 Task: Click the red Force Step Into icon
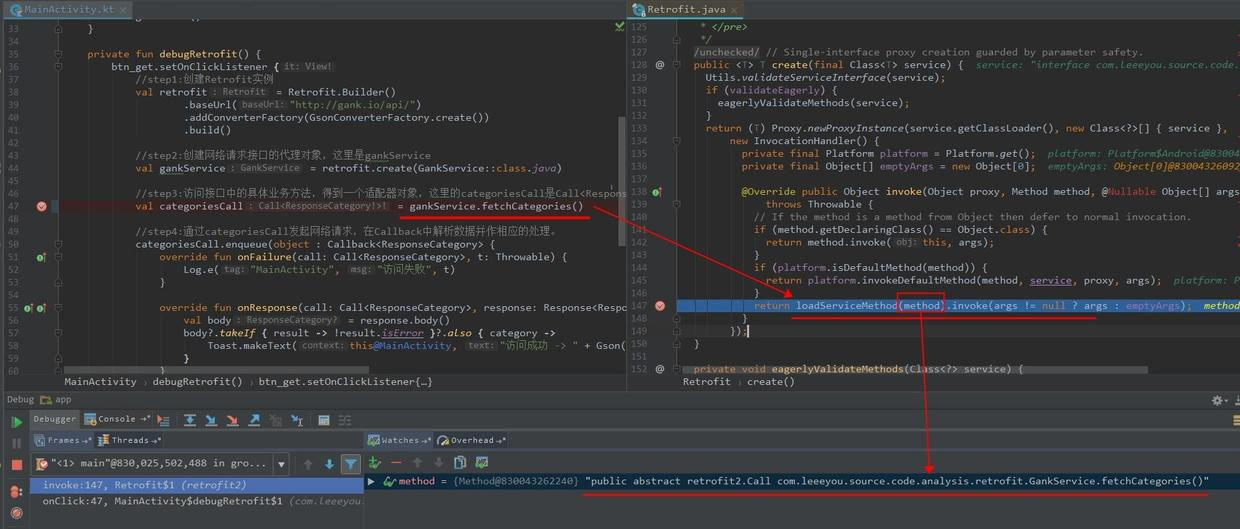pyautogui.click(x=232, y=420)
